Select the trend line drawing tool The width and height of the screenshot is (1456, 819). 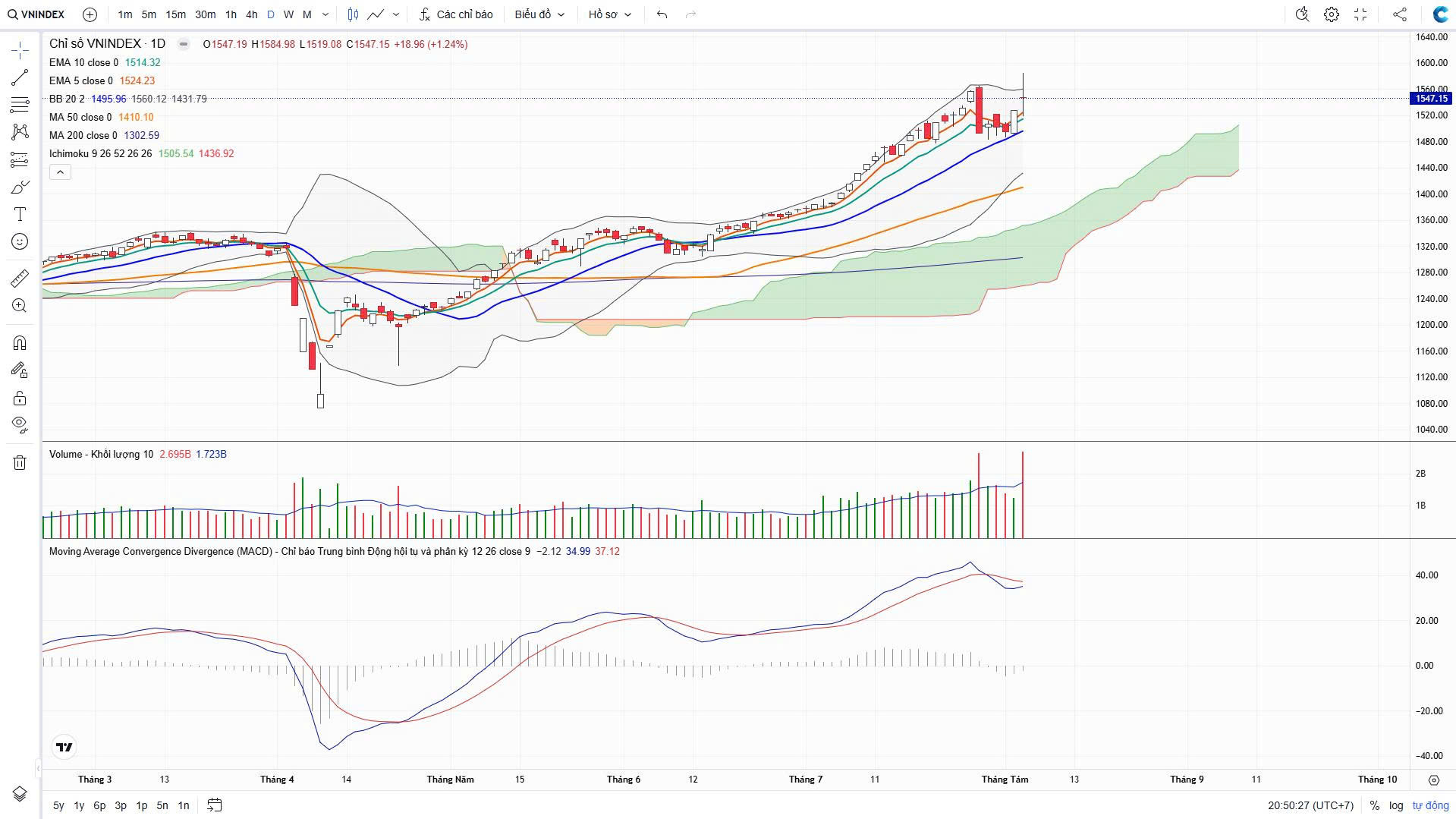tap(20, 77)
